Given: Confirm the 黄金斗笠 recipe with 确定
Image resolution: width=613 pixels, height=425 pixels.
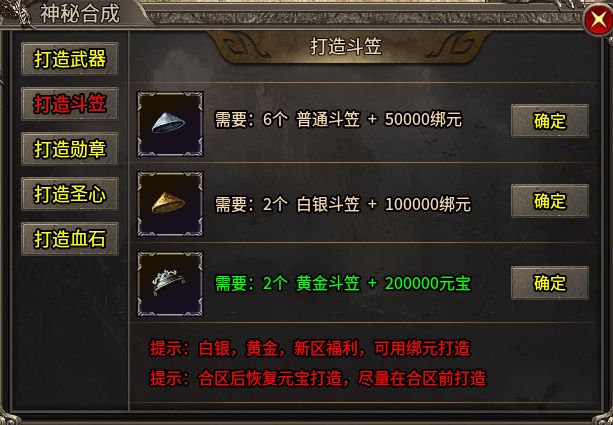Looking at the screenshot, I should click(550, 283).
